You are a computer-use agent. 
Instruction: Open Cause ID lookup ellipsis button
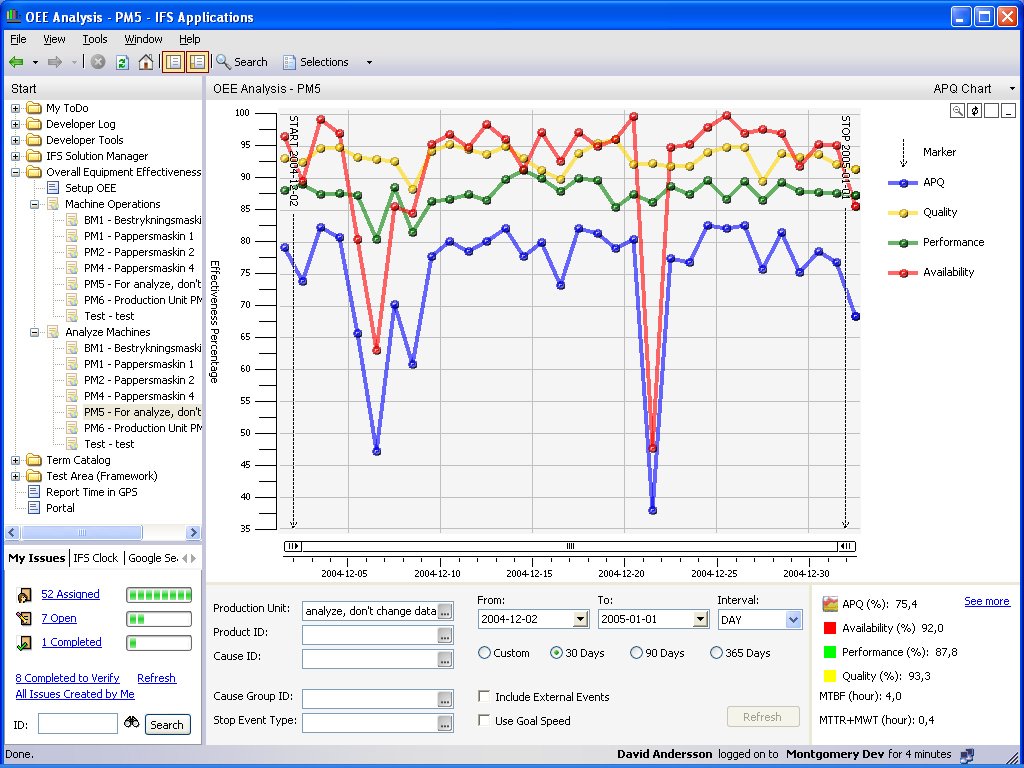click(445, 660)
